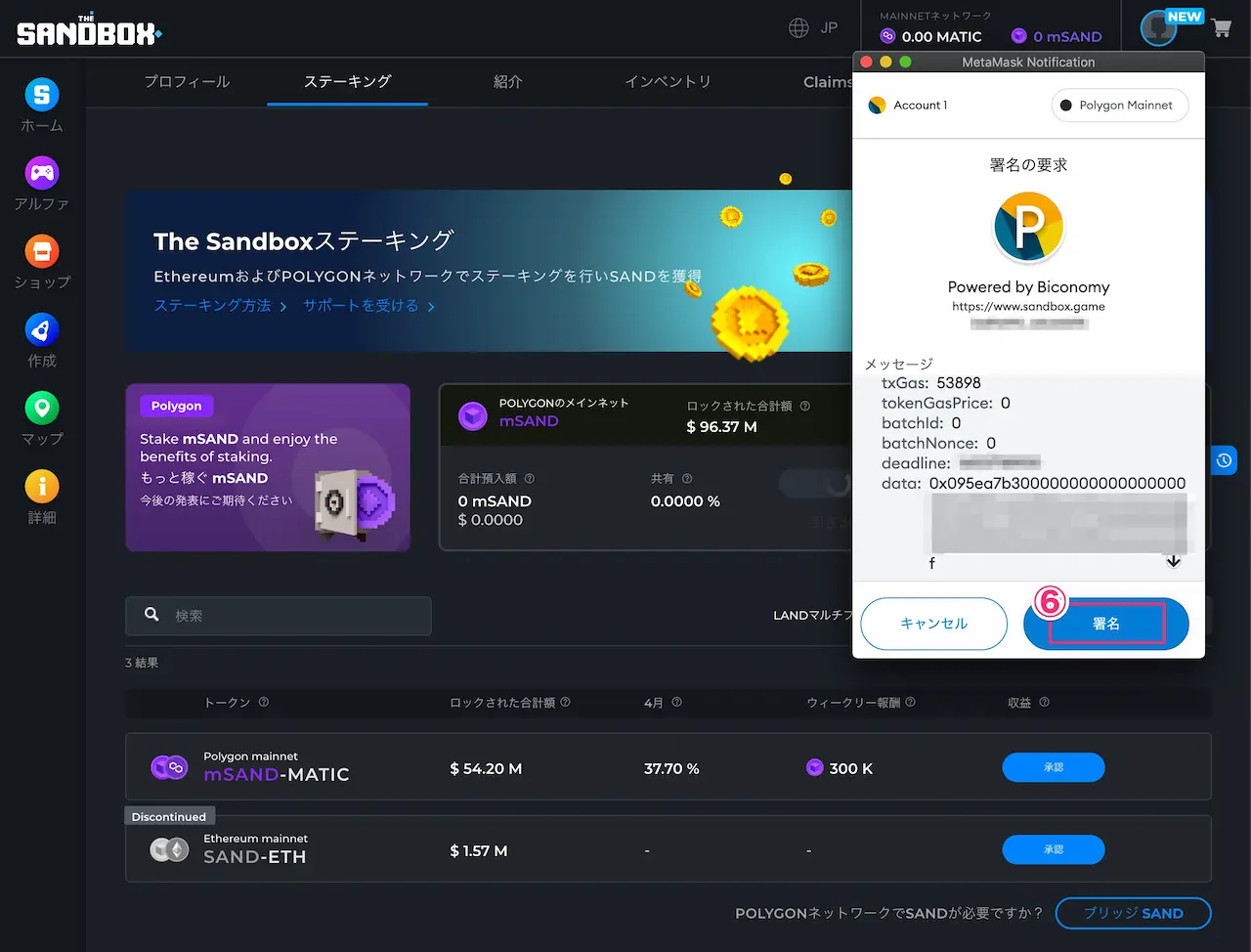Click the 検索 search input field
This screenshot has width=1251, height=952.
click(x=278, y=616)
